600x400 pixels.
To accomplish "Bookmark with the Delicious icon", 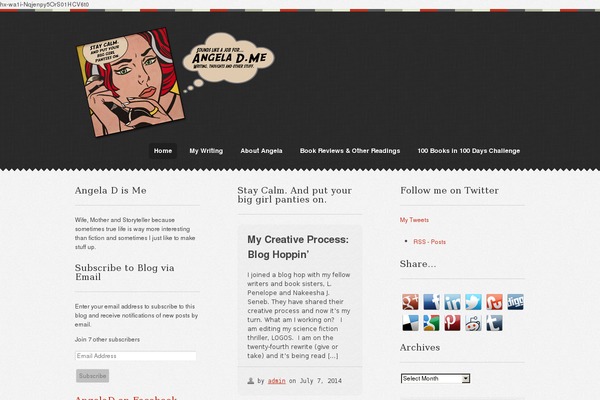I will click(410, 323).
